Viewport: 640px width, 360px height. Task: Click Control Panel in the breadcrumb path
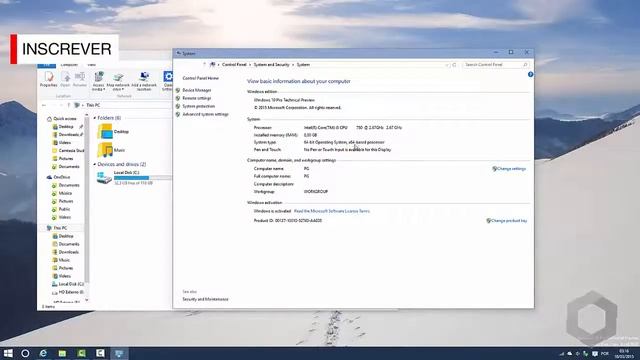pyautogui.click(x=234, y=64)
